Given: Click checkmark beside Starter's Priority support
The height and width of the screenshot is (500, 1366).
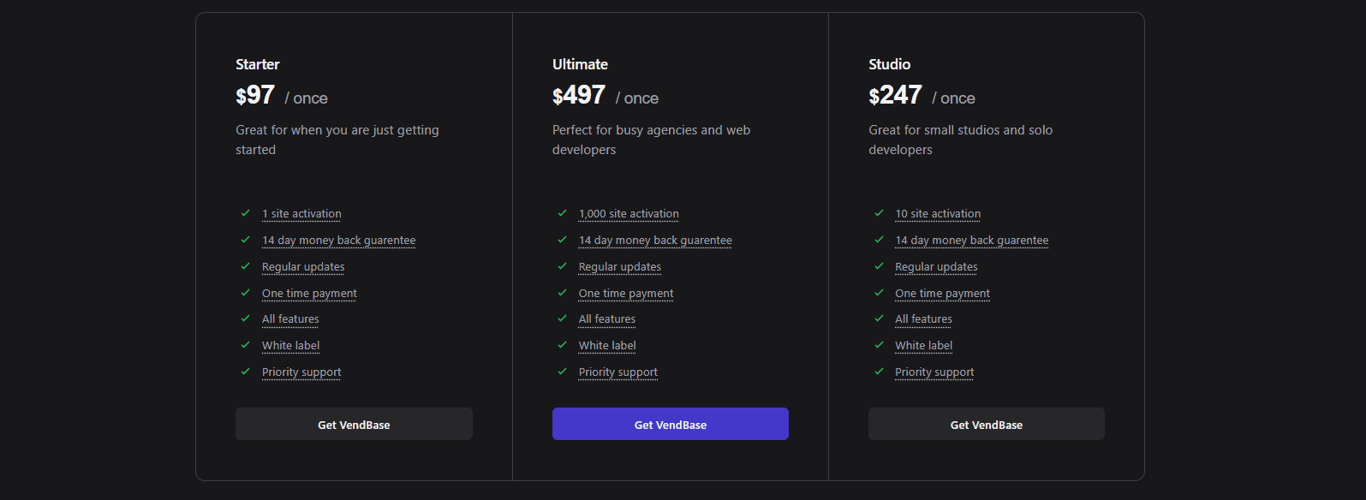Looking at the screenshot, I should tap(245, 371).
